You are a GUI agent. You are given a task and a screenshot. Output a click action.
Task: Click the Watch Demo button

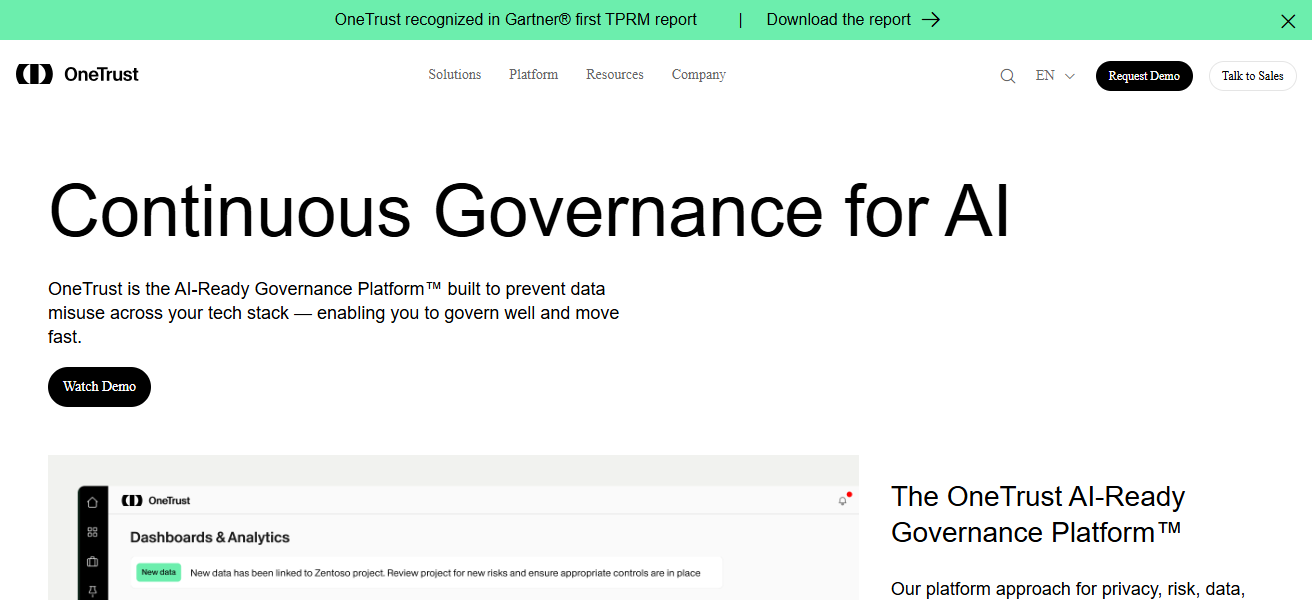(x=99, y=387)
